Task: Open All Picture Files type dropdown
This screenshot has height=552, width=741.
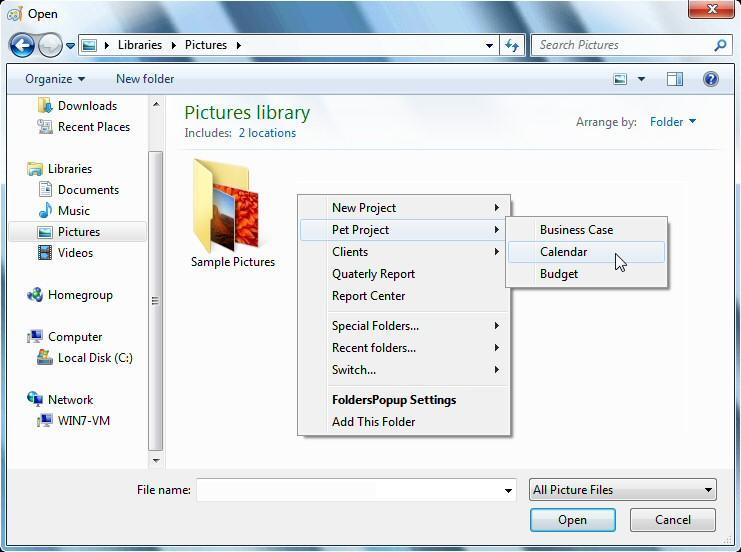Action: (x=622, y=490)
